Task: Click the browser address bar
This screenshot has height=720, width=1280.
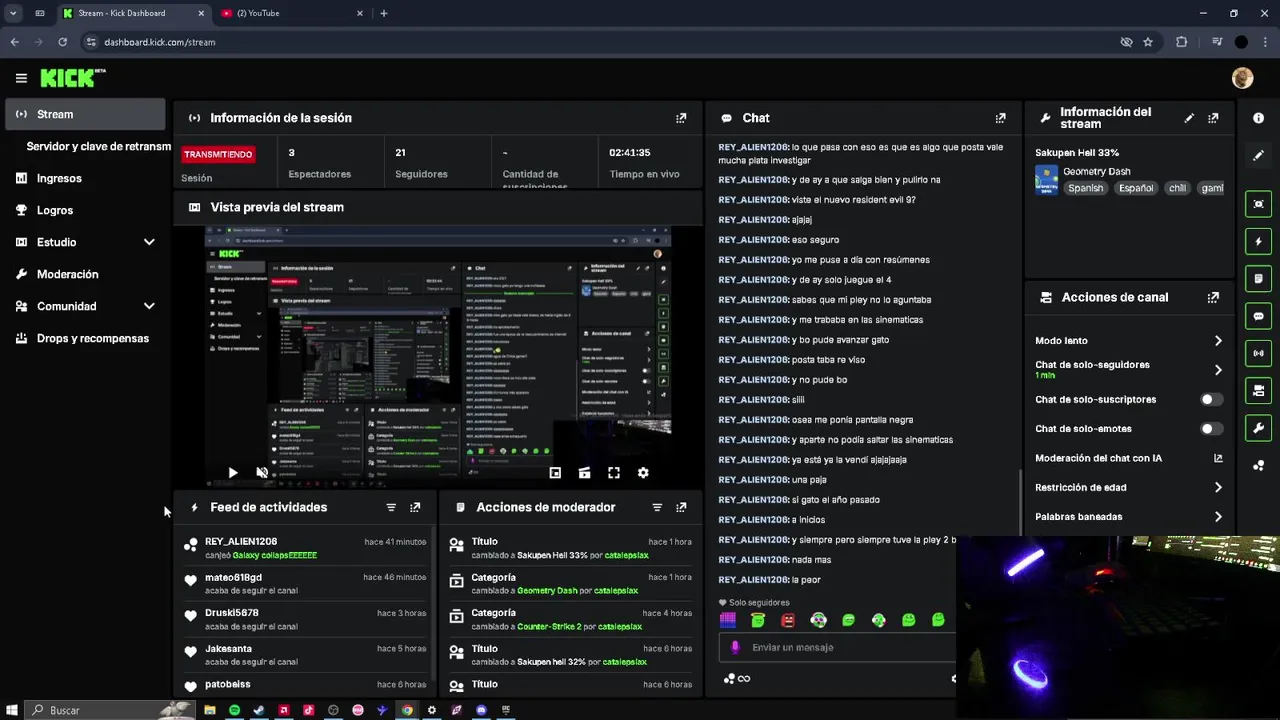Action: pos(600,42)
